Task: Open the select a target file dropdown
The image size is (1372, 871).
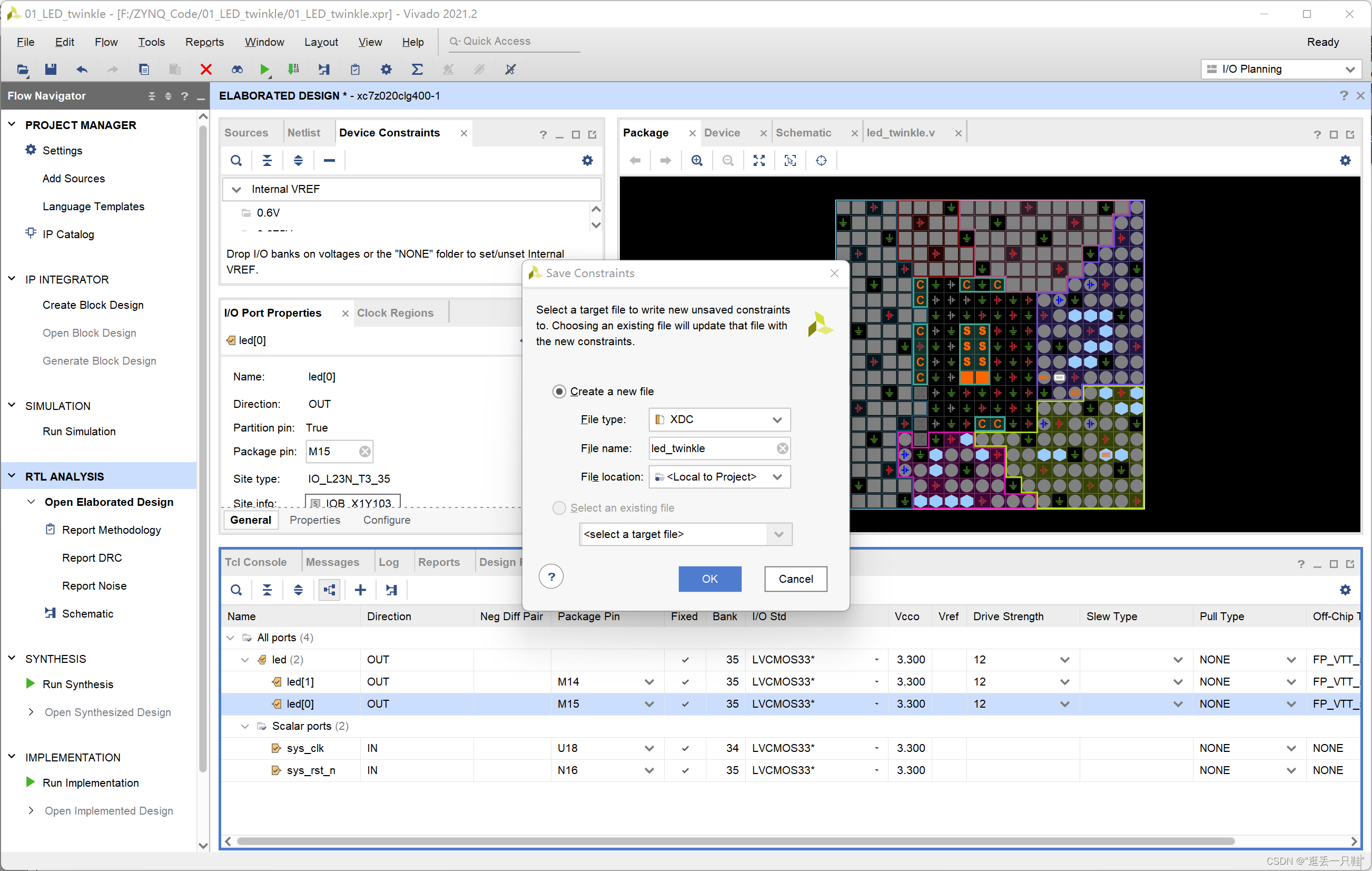Action: tap(685, 535)
